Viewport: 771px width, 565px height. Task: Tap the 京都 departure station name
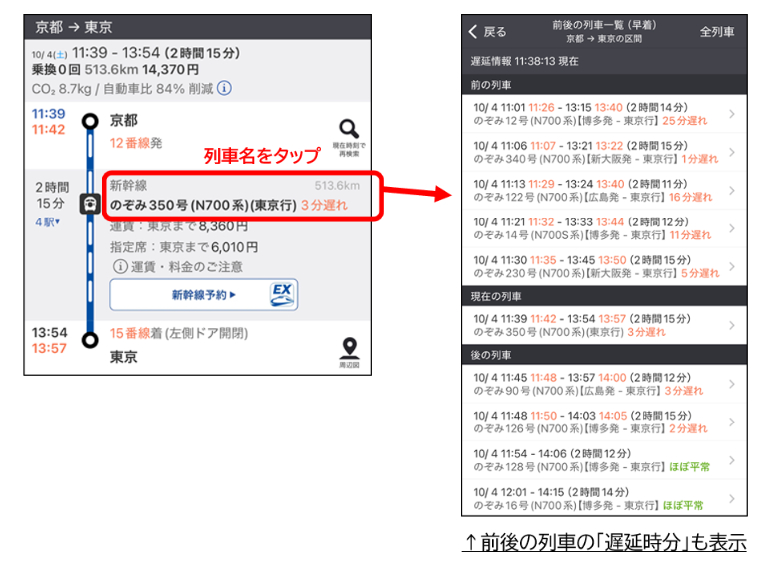[123, 120]
